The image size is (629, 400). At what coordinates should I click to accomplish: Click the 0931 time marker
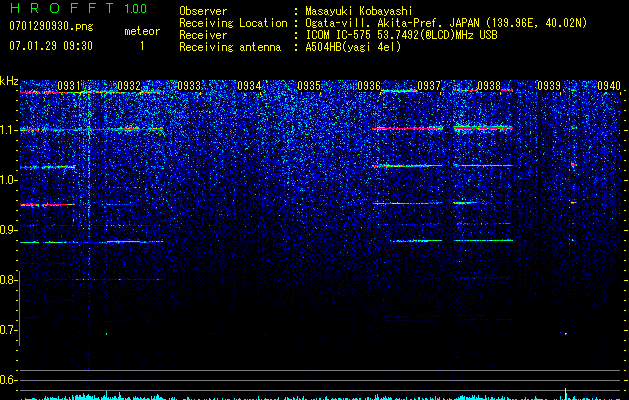tap(69, 86)
